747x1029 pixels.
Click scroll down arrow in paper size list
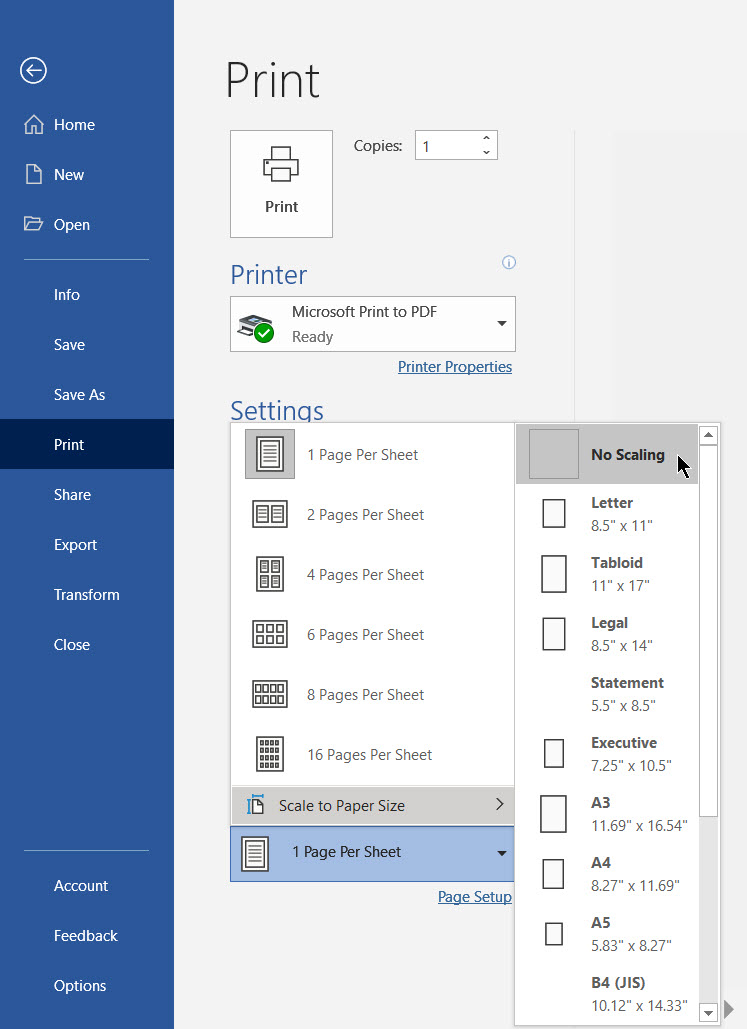pyautogui.click(x=708, y=1012)
